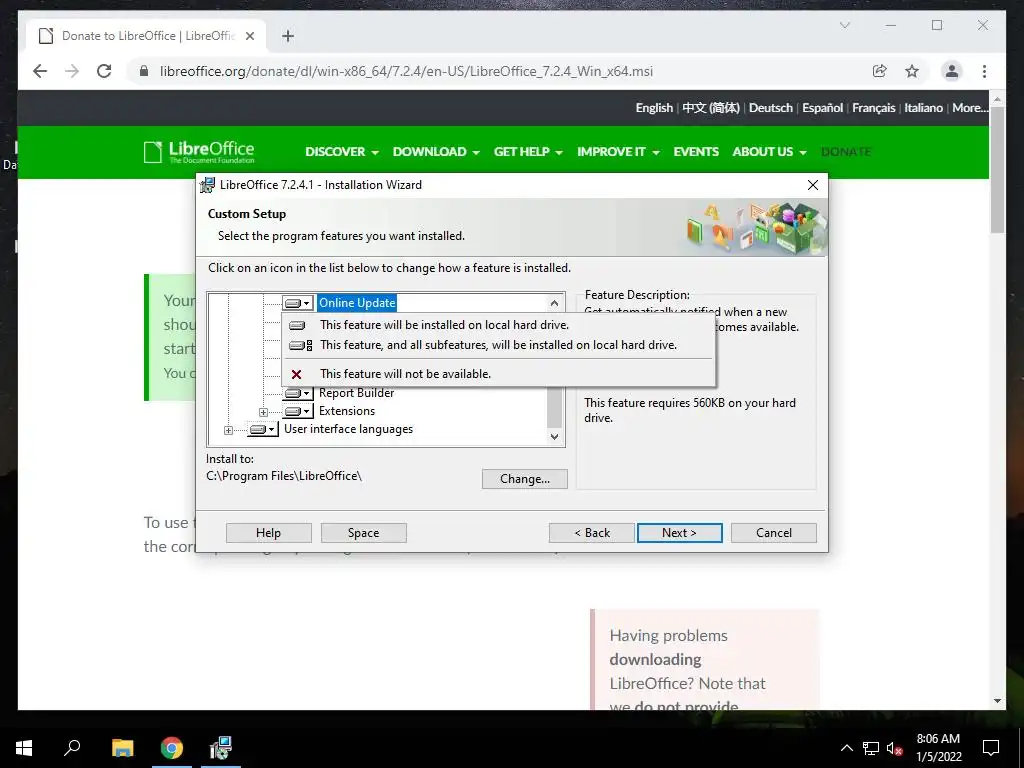Open File Explorer from taskbar
Screen dimensions: 1024x768
pos(122,748)
